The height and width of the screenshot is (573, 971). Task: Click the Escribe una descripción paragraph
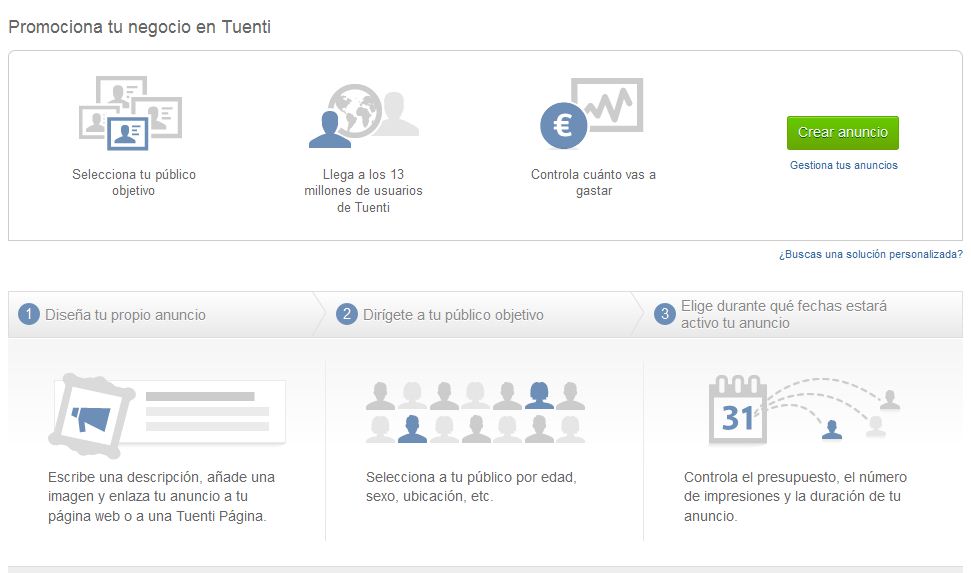161,496
